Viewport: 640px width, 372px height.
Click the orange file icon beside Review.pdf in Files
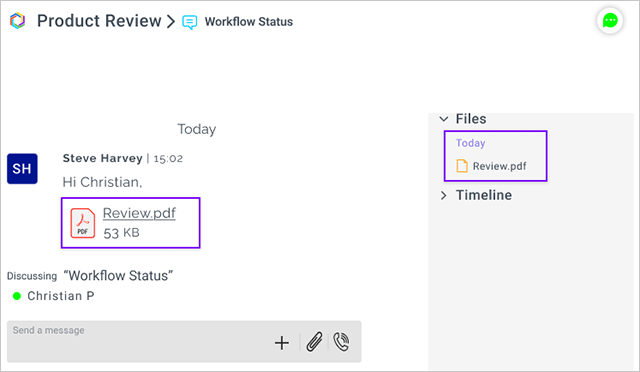click(462, 166)
